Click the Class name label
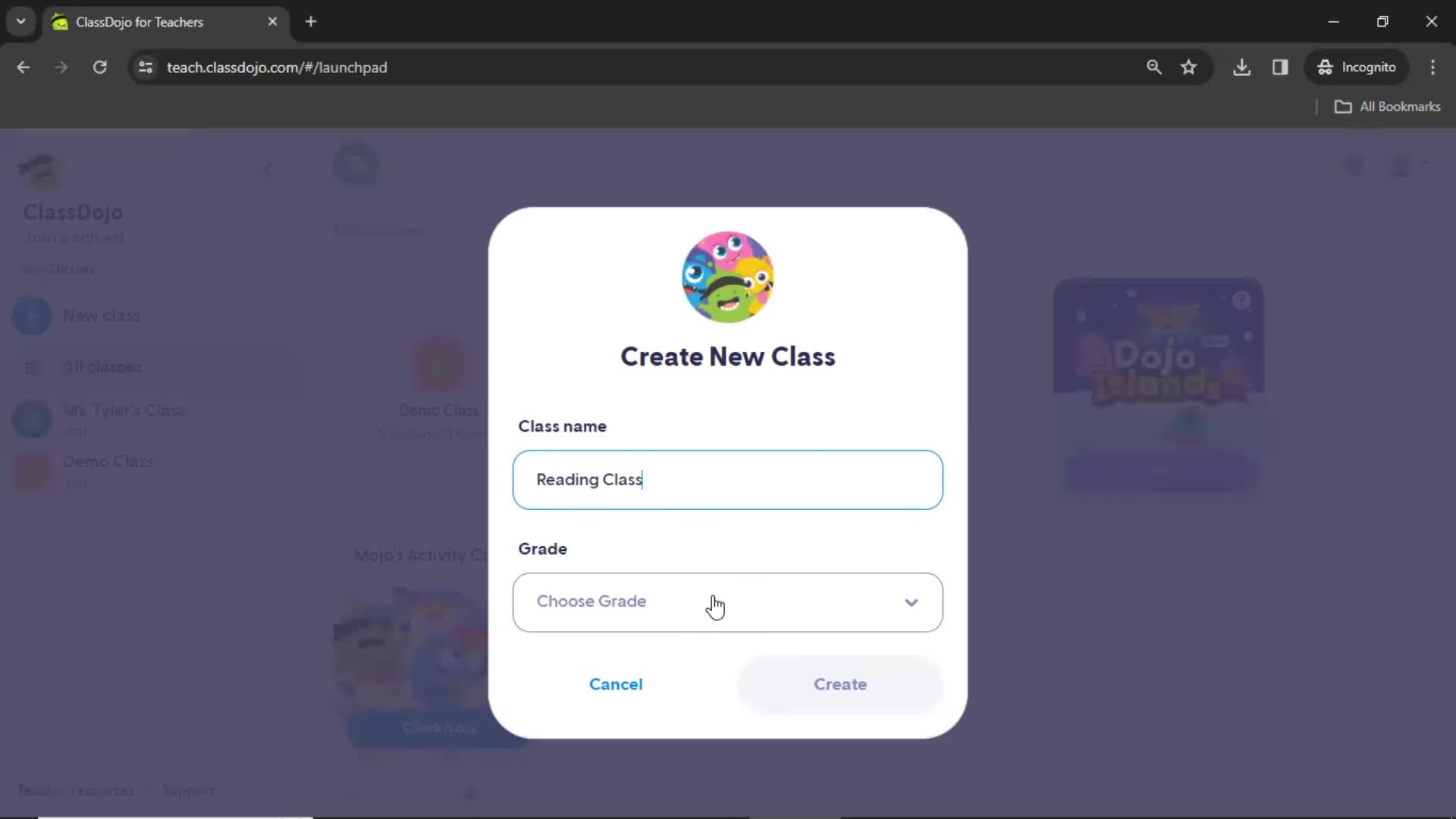 [562, 426]
